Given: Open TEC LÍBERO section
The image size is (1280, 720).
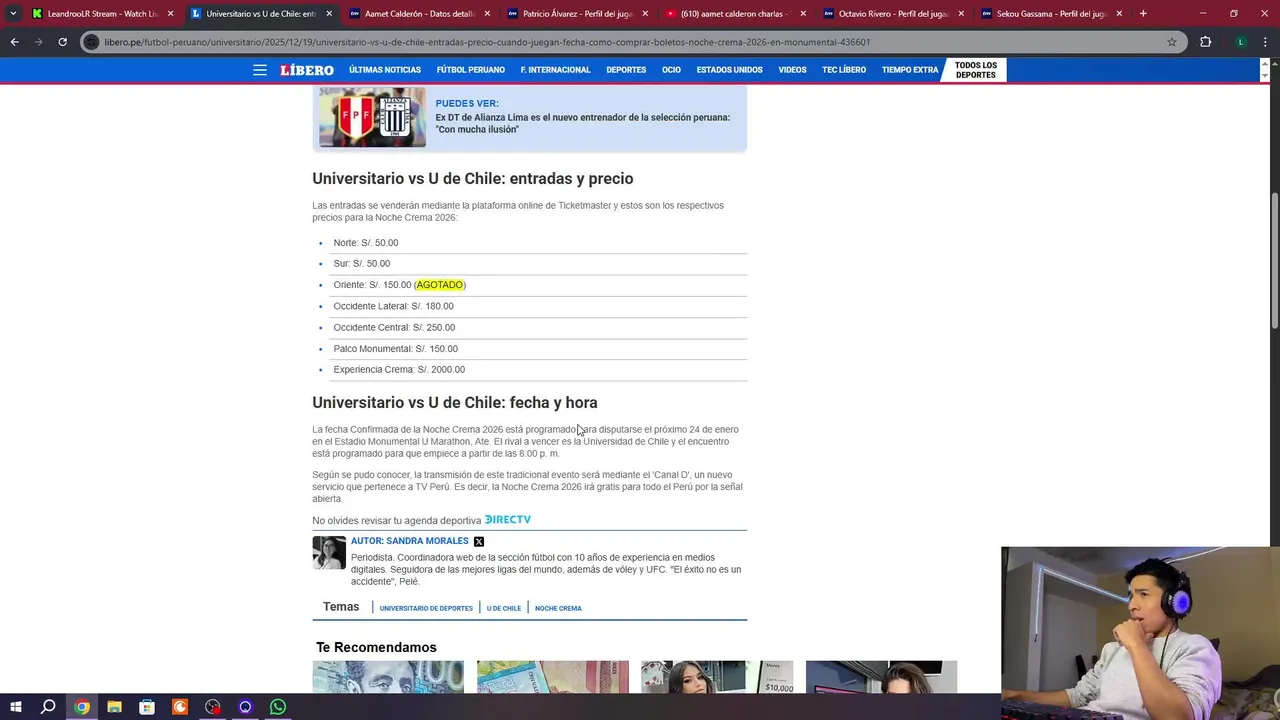Looking at the screenshot, I should [x=844, y=70].
